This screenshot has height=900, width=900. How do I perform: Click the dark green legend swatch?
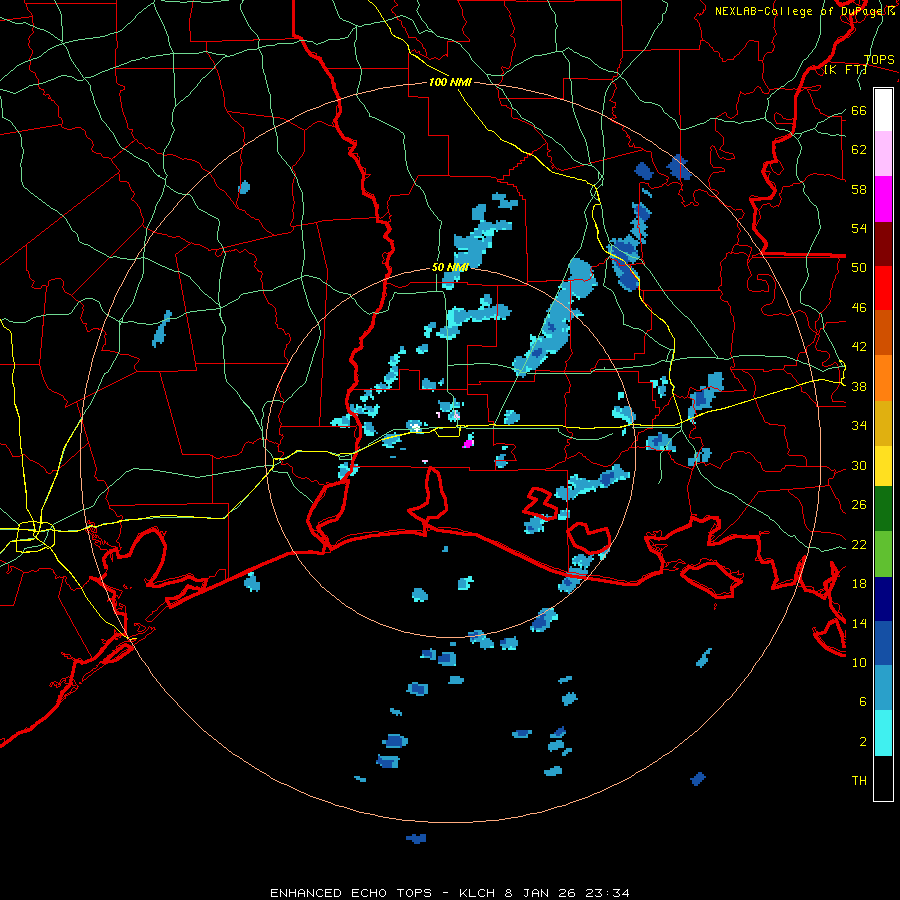point(883,509)
